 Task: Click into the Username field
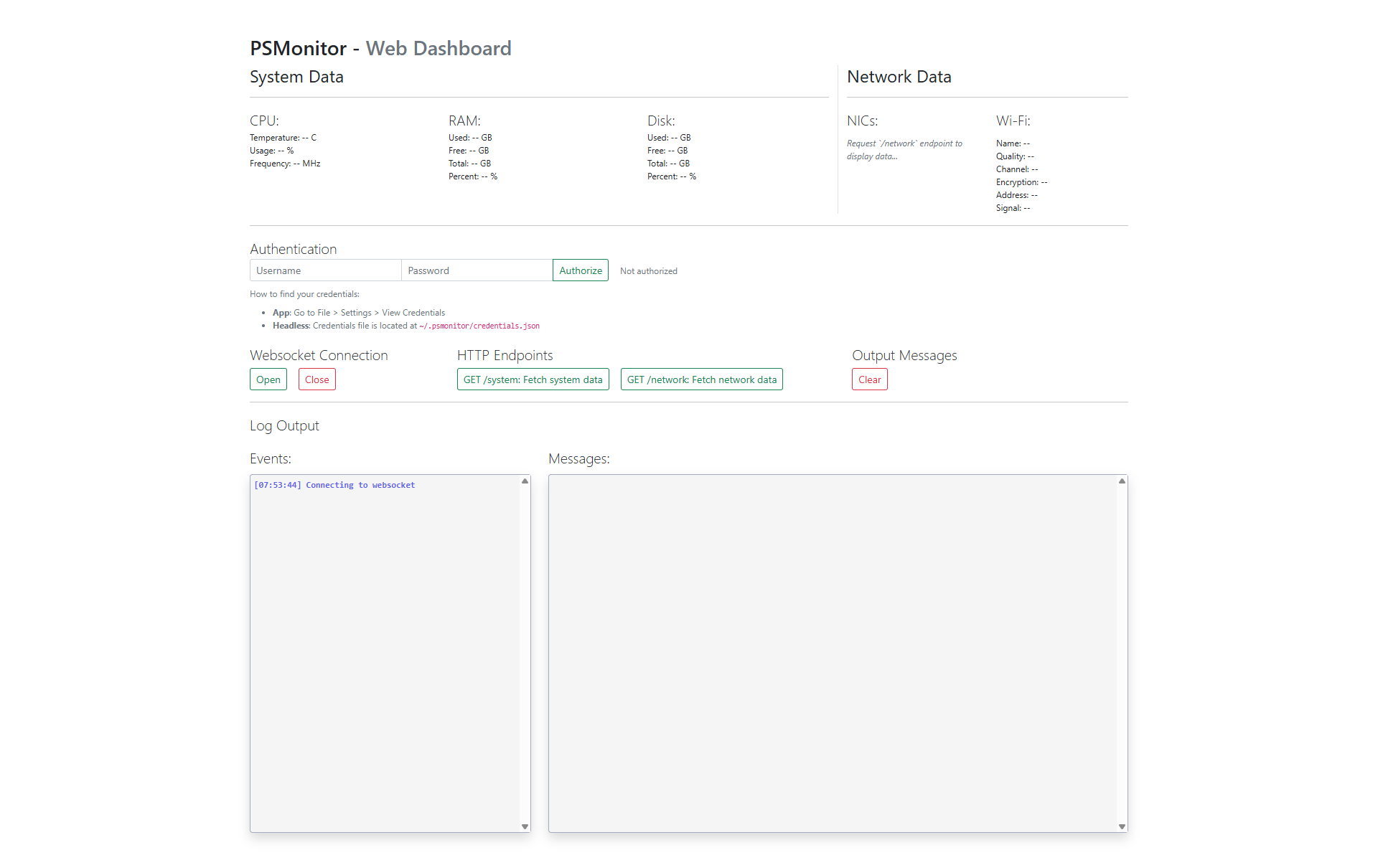click(x=325, y=270)
